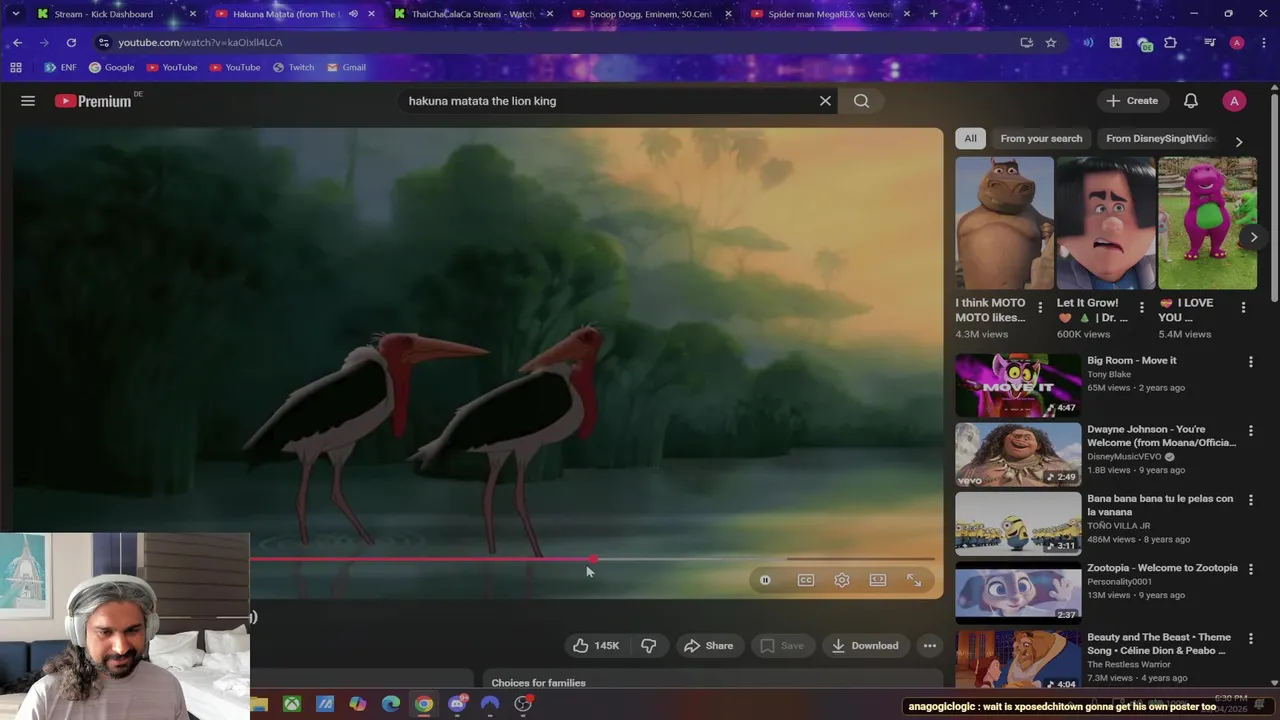This screenshot has height=720, width=1280.
Task: Select the All filter chip
Action: pyautogui.click(x=970, y=139)
